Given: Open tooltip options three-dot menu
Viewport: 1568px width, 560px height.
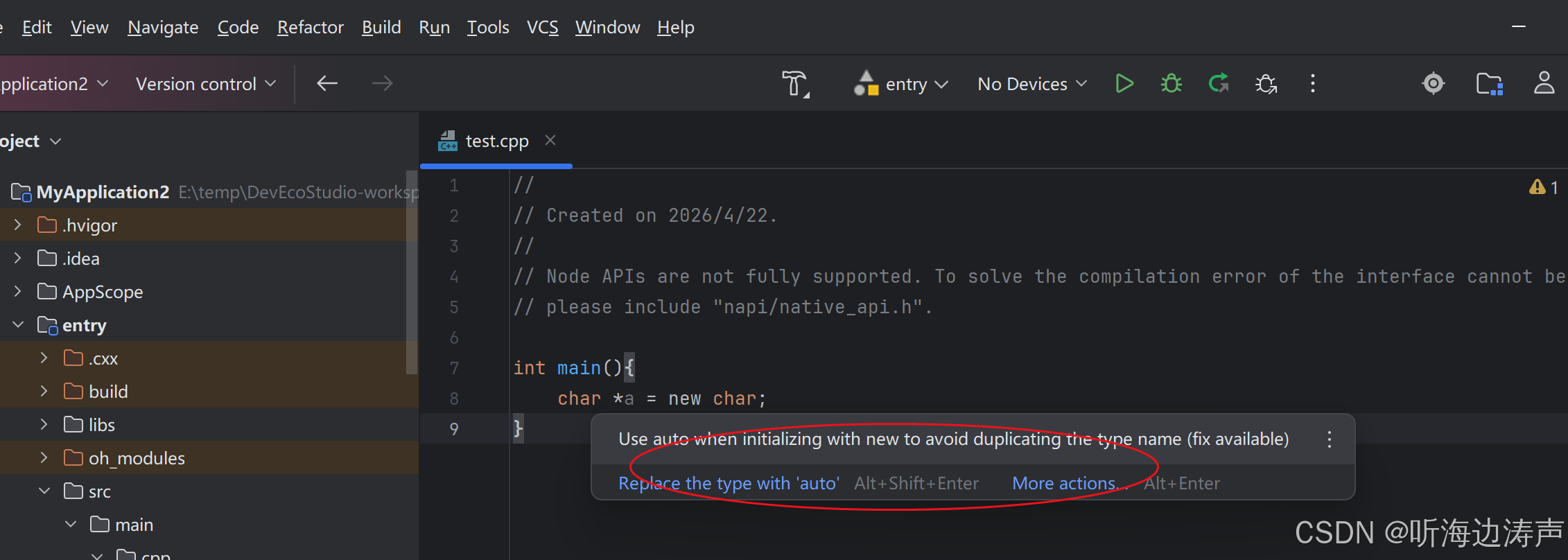Looking at the screenshot, I should [x=1329, y=439].
